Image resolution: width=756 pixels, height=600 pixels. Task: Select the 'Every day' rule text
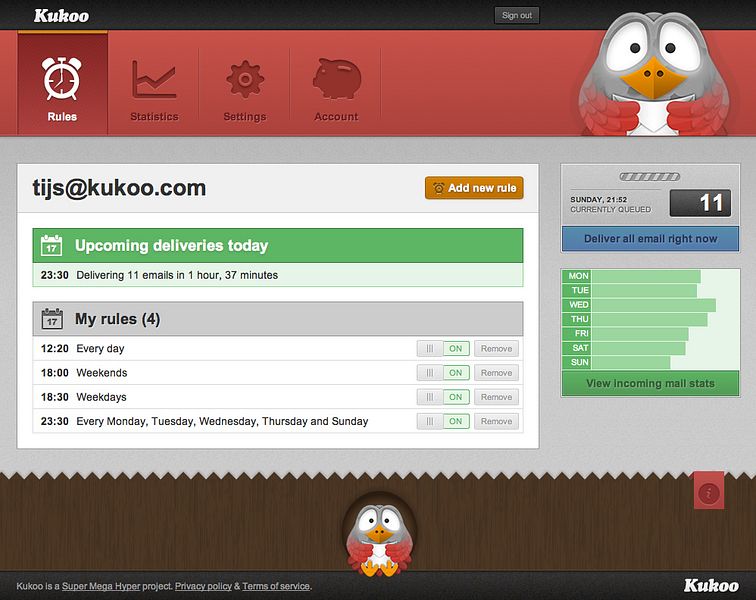100,349
